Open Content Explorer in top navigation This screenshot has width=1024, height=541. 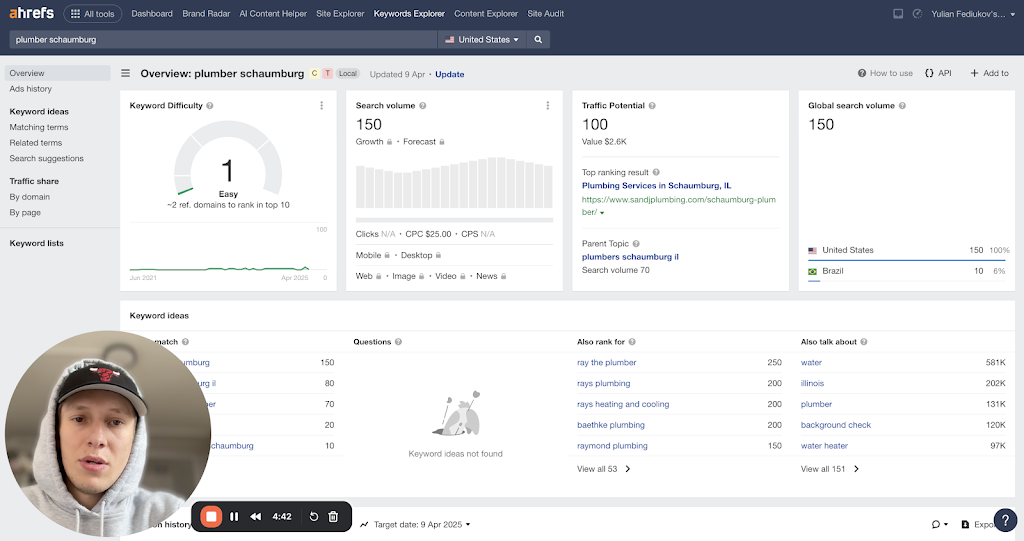coord(486,14)
